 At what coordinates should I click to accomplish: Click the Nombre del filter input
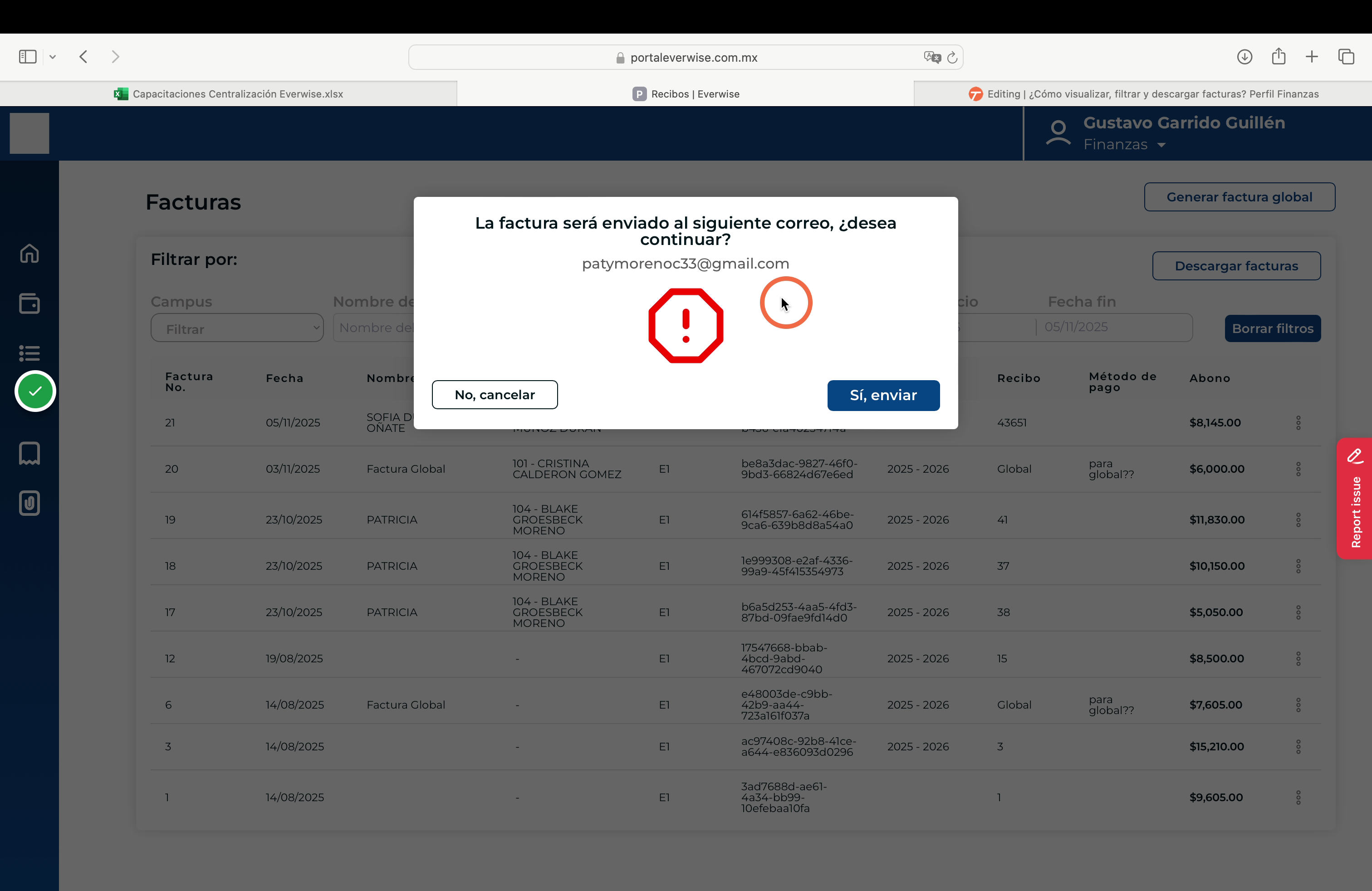pyautogui.click(x=373, y=328)
